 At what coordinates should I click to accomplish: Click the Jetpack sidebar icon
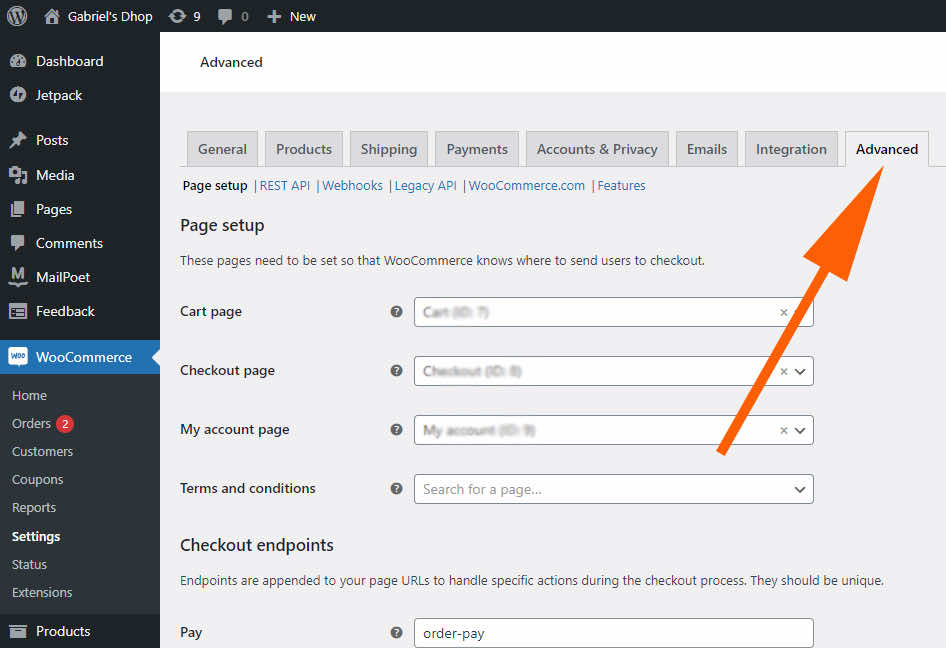18,95
